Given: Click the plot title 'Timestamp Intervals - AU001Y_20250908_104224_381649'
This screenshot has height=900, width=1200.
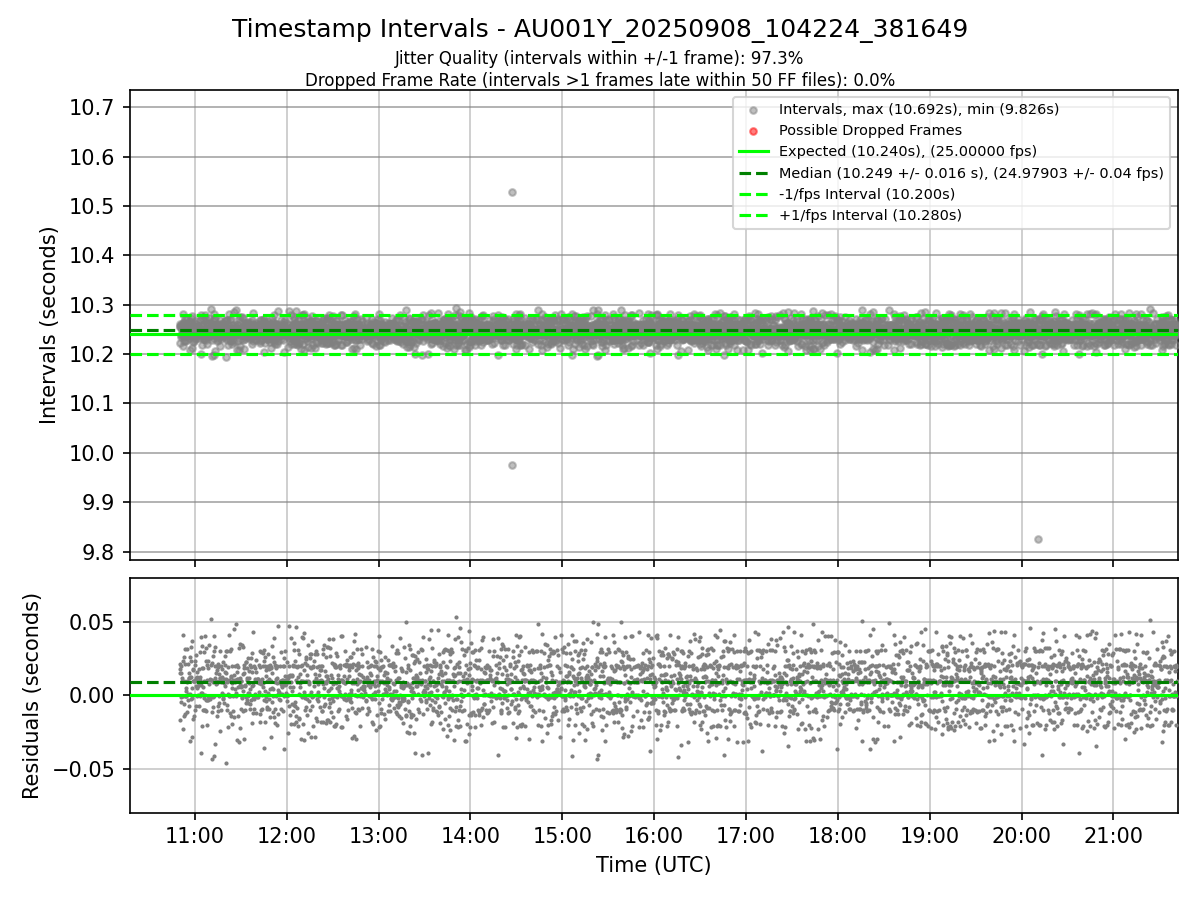Looking at the screenshot, I should tap(600, 29).
